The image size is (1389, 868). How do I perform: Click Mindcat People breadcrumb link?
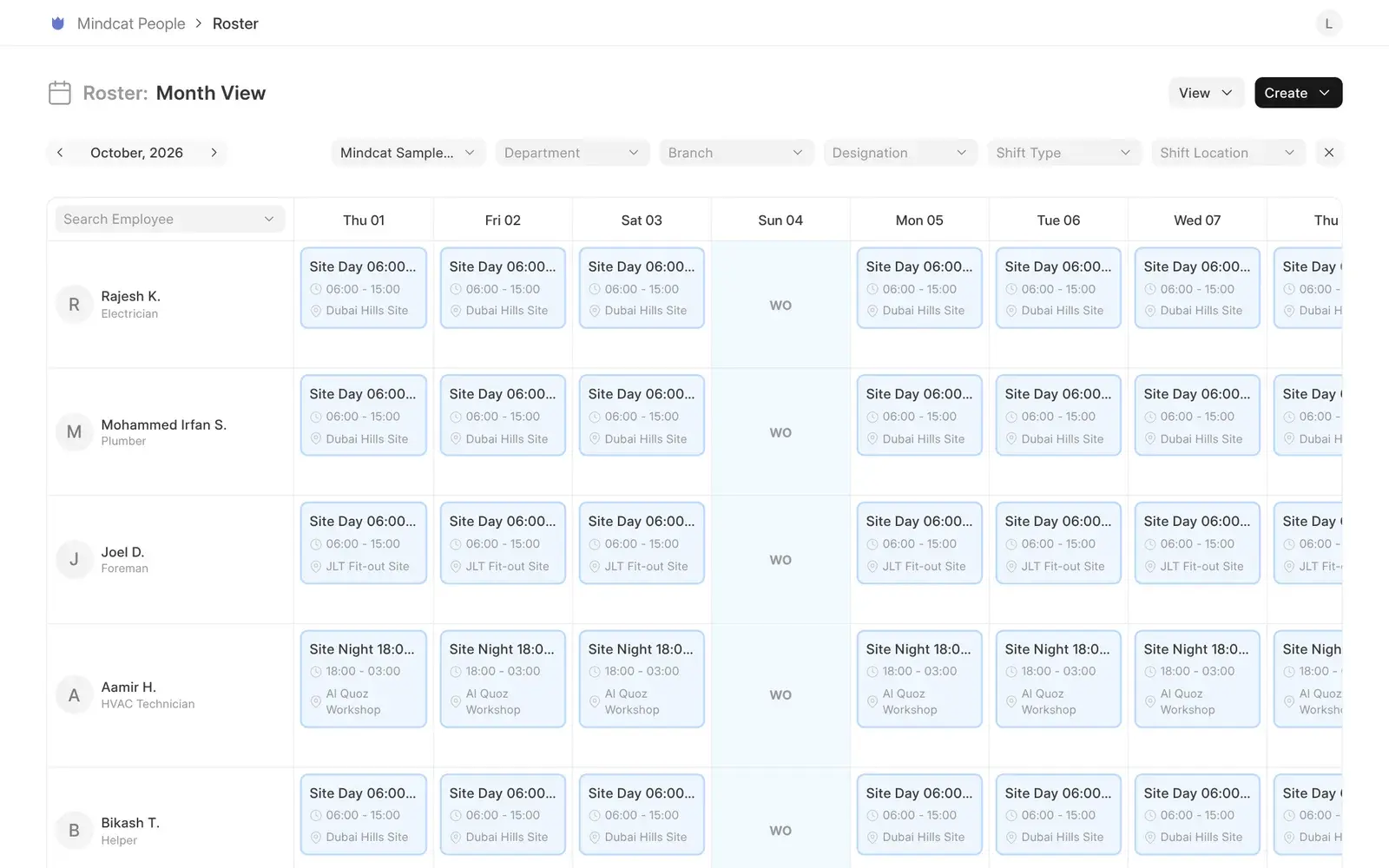coord(131,23)
